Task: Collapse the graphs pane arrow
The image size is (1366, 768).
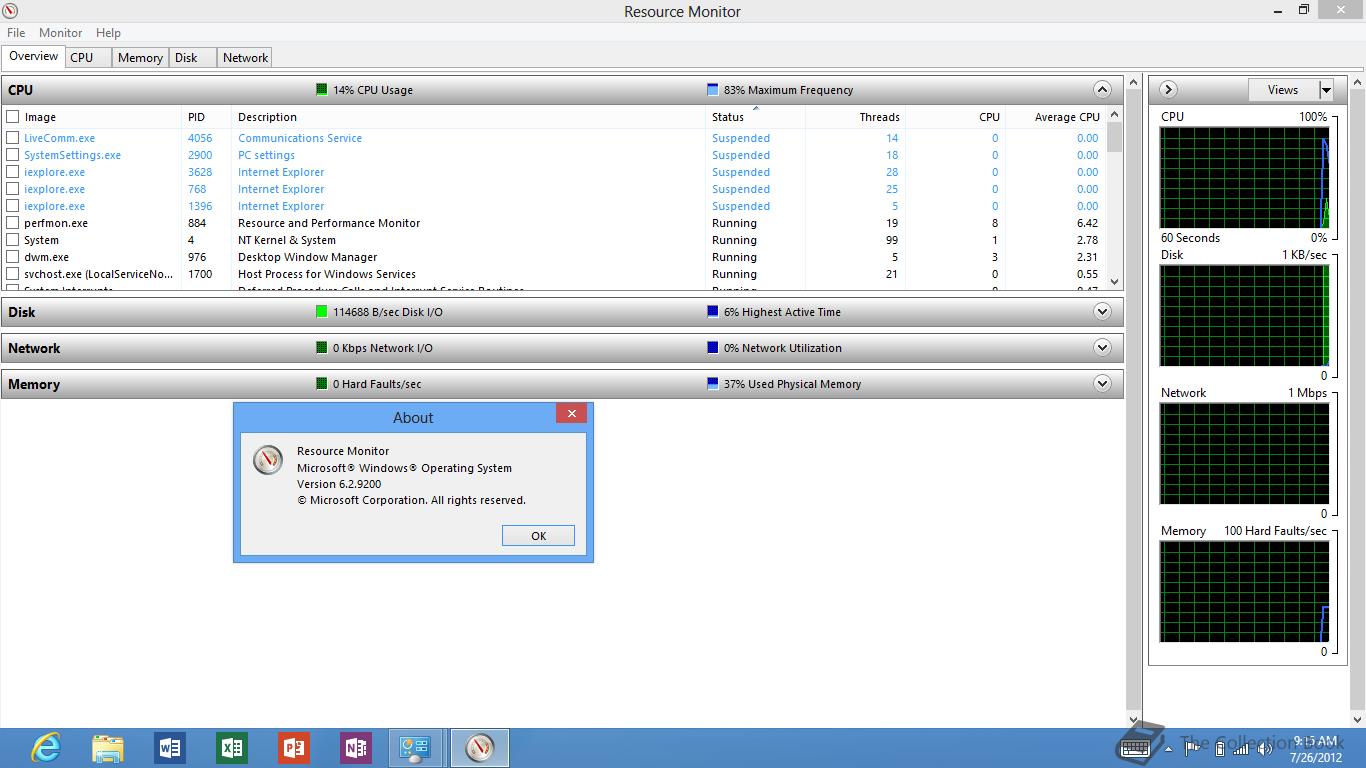Action: point(1168,89)
